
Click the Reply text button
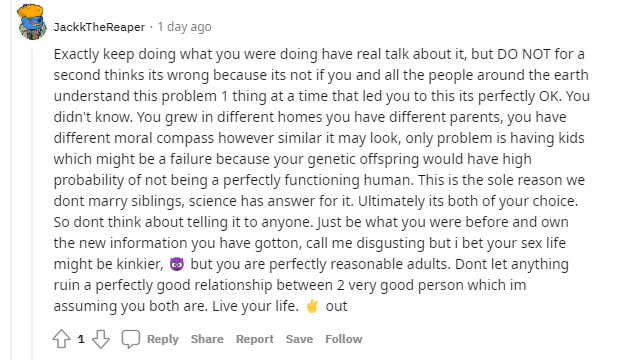point(163,339)
